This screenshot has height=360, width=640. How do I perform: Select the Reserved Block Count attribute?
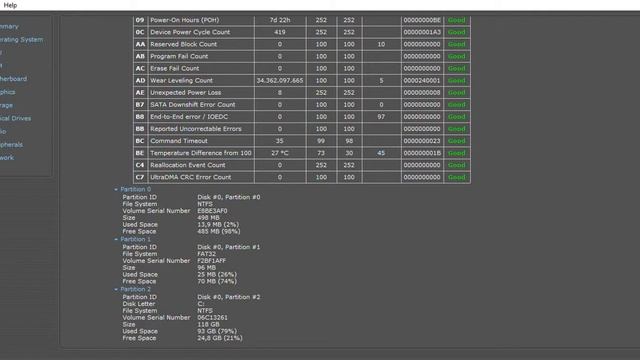tap(183, 44)
